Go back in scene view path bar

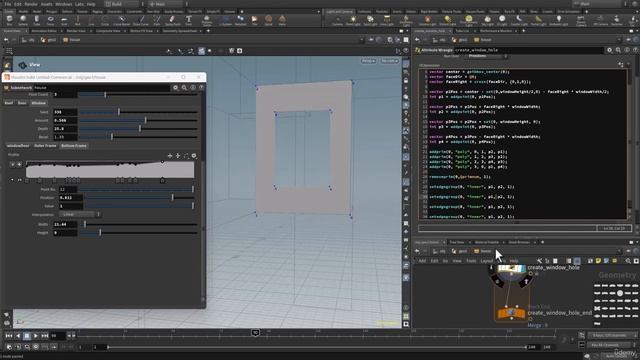6,40
